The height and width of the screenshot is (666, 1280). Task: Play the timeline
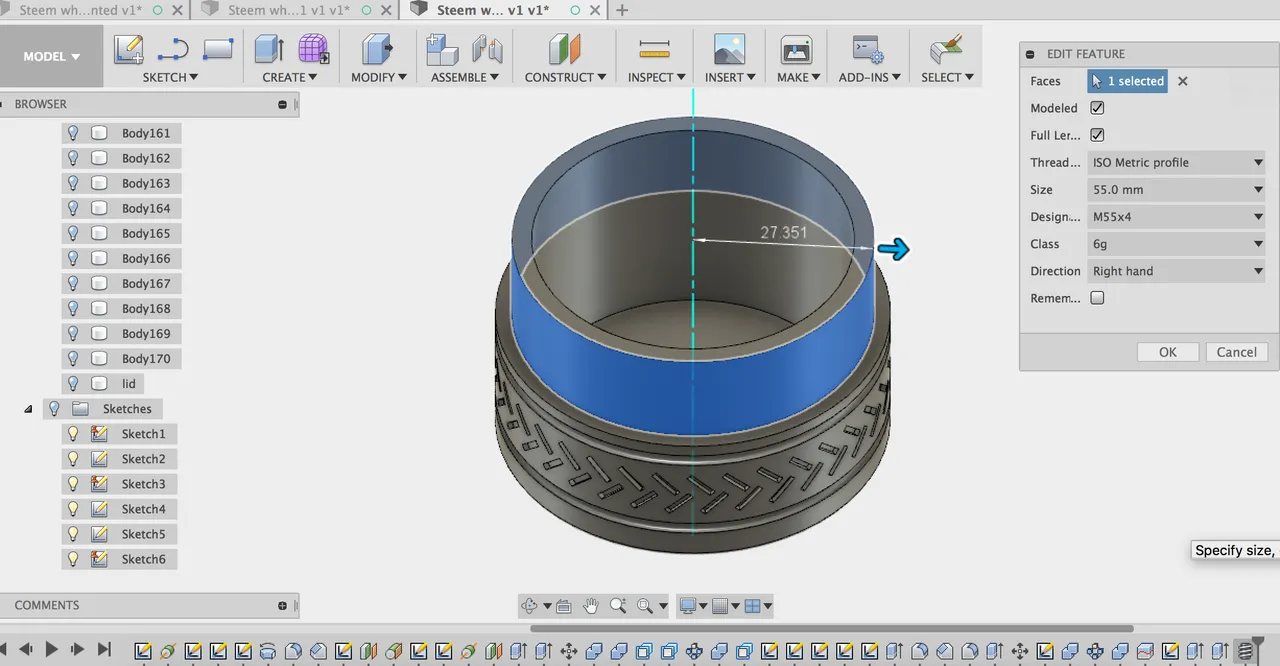51,650
